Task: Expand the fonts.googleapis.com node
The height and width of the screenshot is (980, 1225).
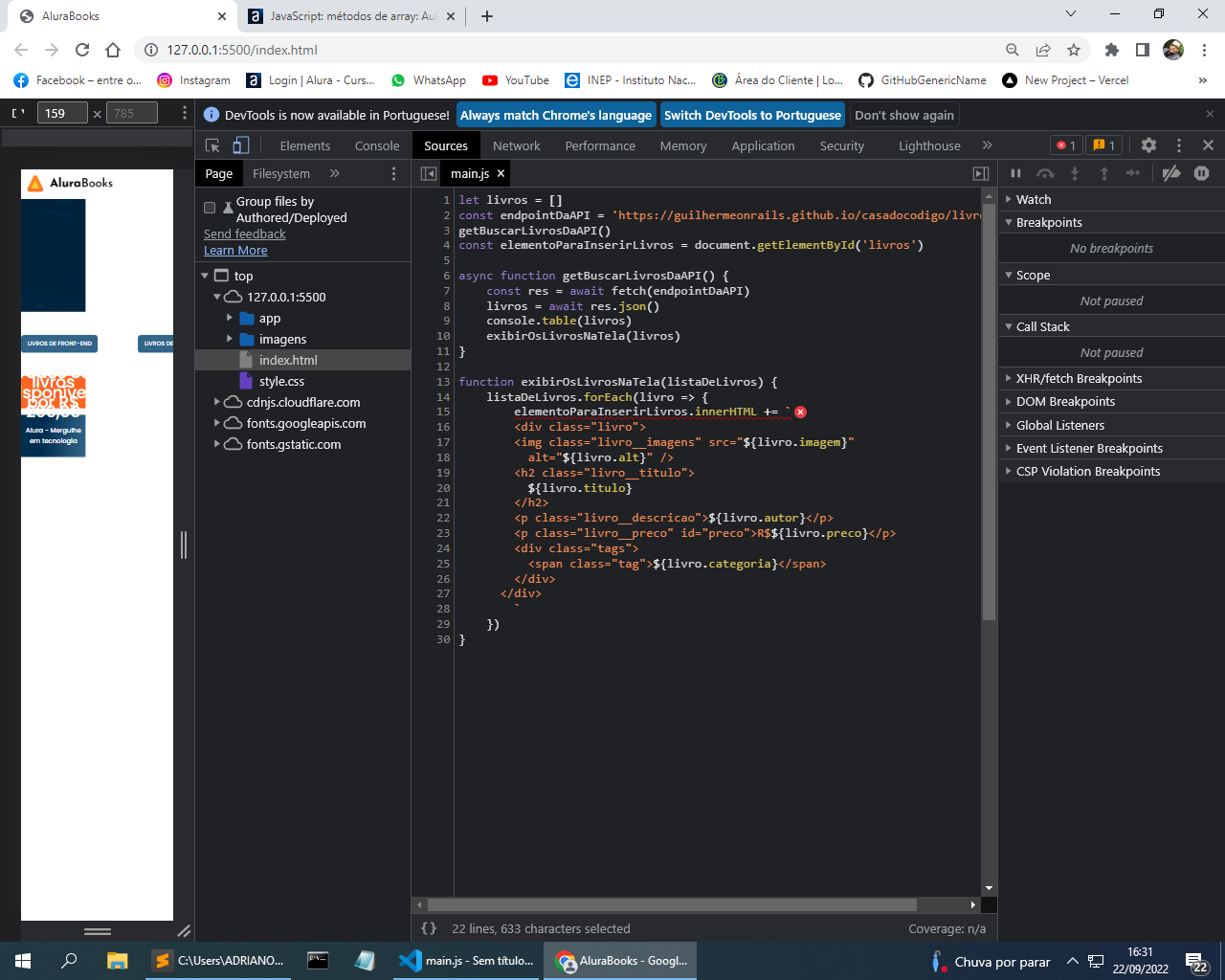Action: click(x=217, y=423)
